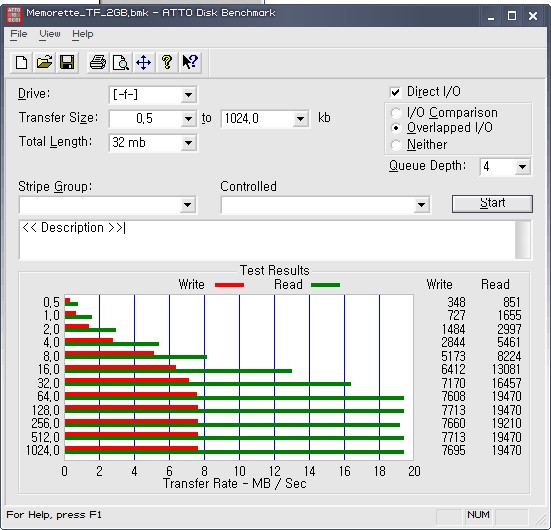Expand the Stripe Group dropdown
Viewport: 551px width, 530px height.
187,205
